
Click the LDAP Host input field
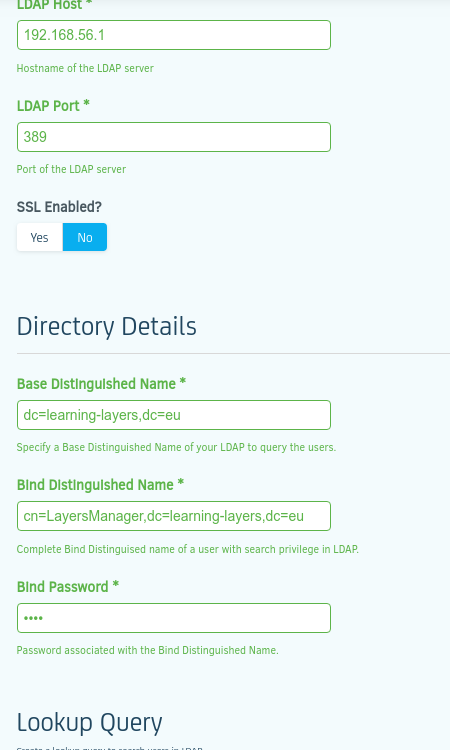[x=174, y=35]
